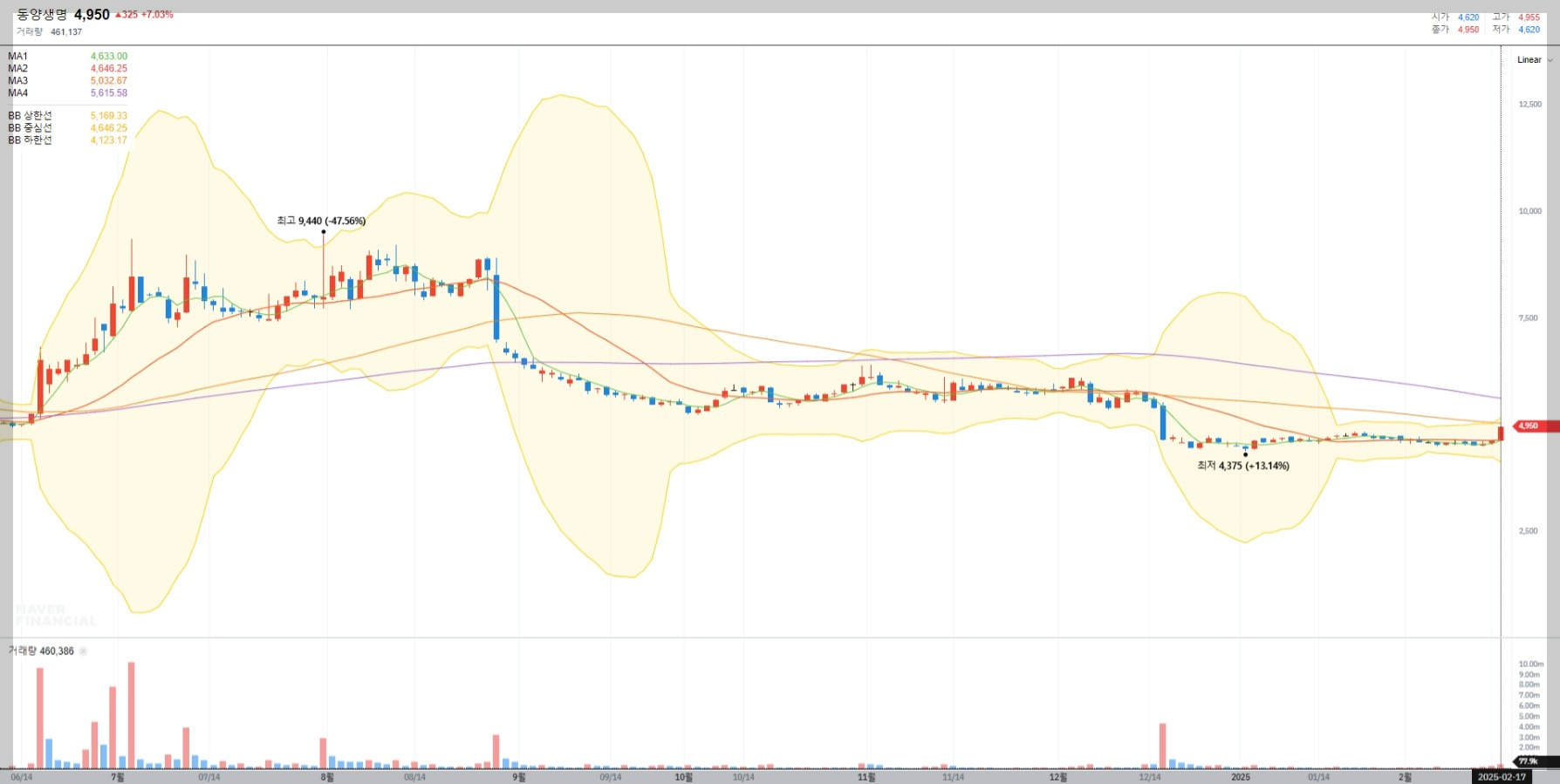Select the MA1 4,633.00 legend row
This screenshot has height=784, width=1560.
pos(67,57)
